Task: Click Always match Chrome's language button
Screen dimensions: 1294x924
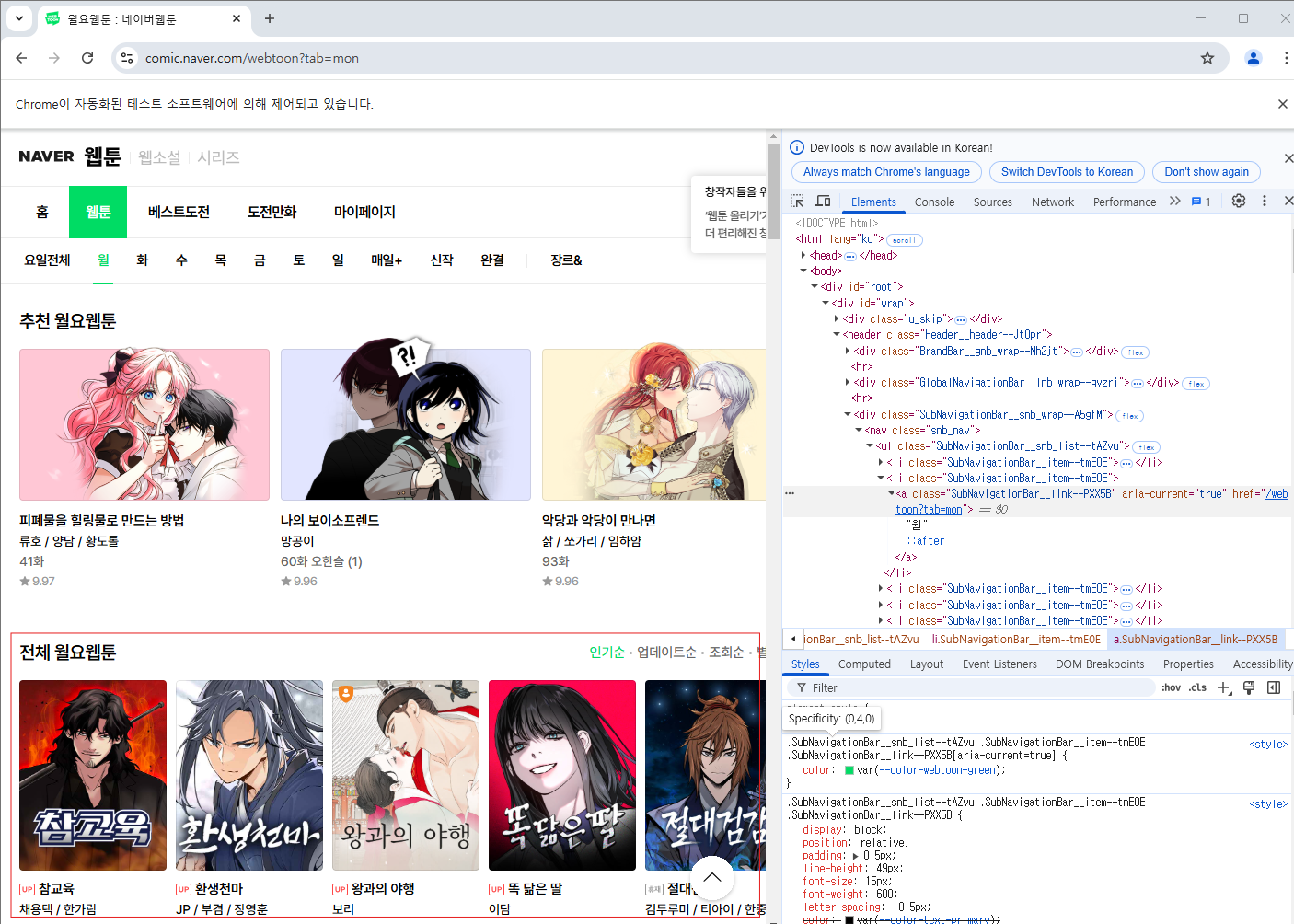Action: [886, 172]
